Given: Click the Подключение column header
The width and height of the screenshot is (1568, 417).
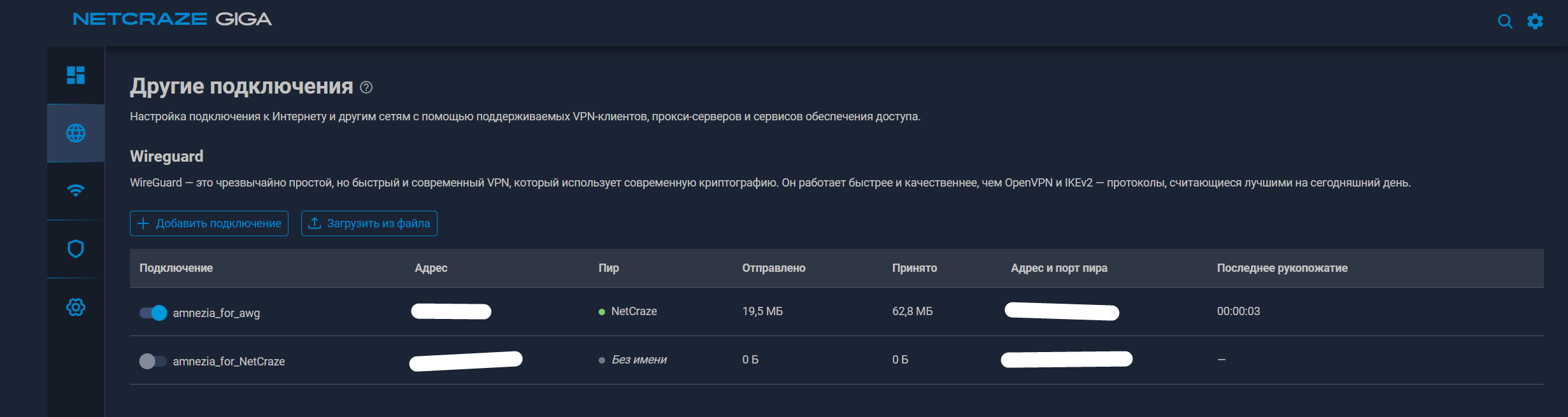Looking at the screenshot, I should coord(176,268).
